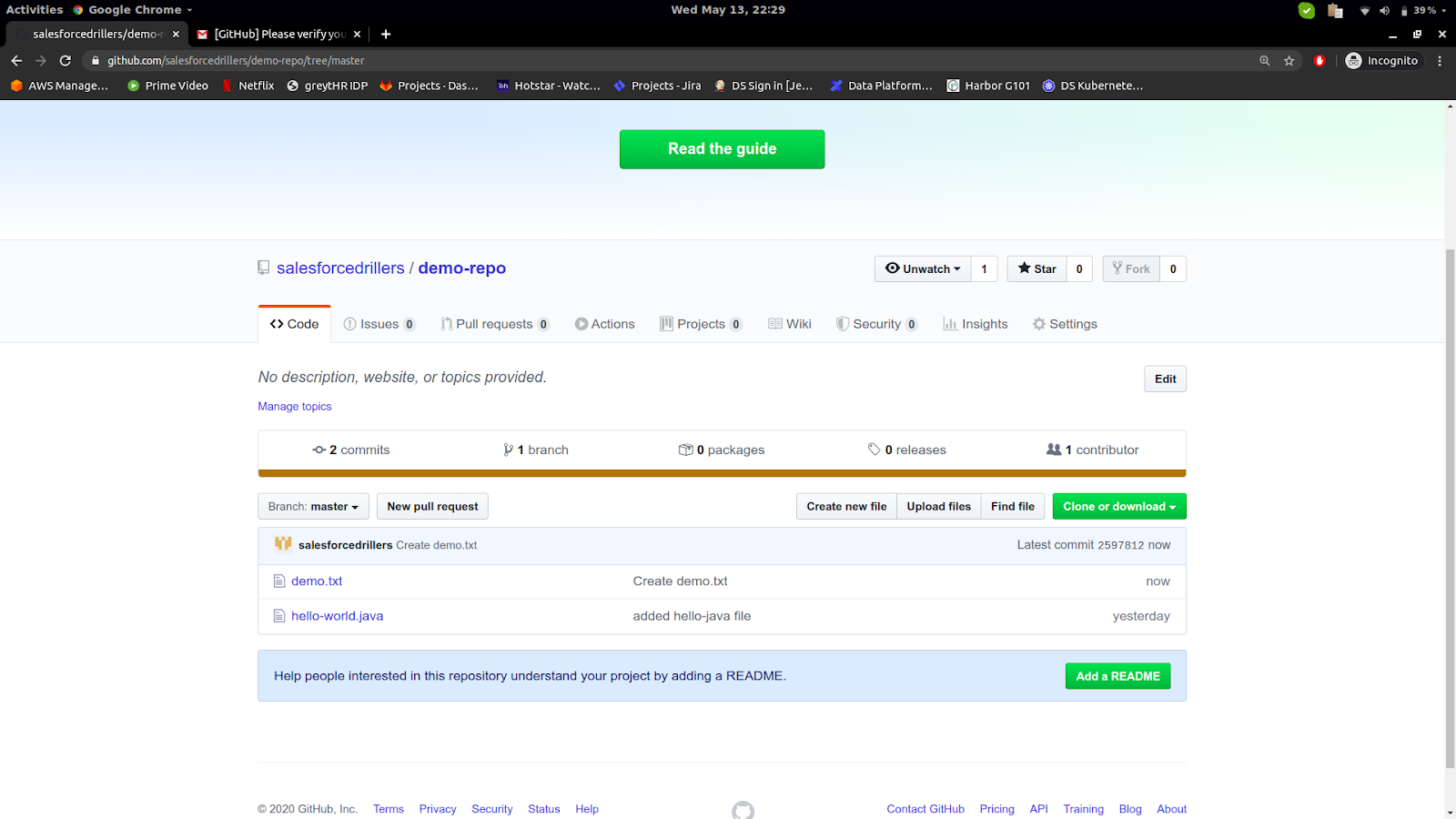Open the greytHR IDP bookmark
Viewport: 1456px width, 819px height.
pyautogui.click(x=327, y=86)
